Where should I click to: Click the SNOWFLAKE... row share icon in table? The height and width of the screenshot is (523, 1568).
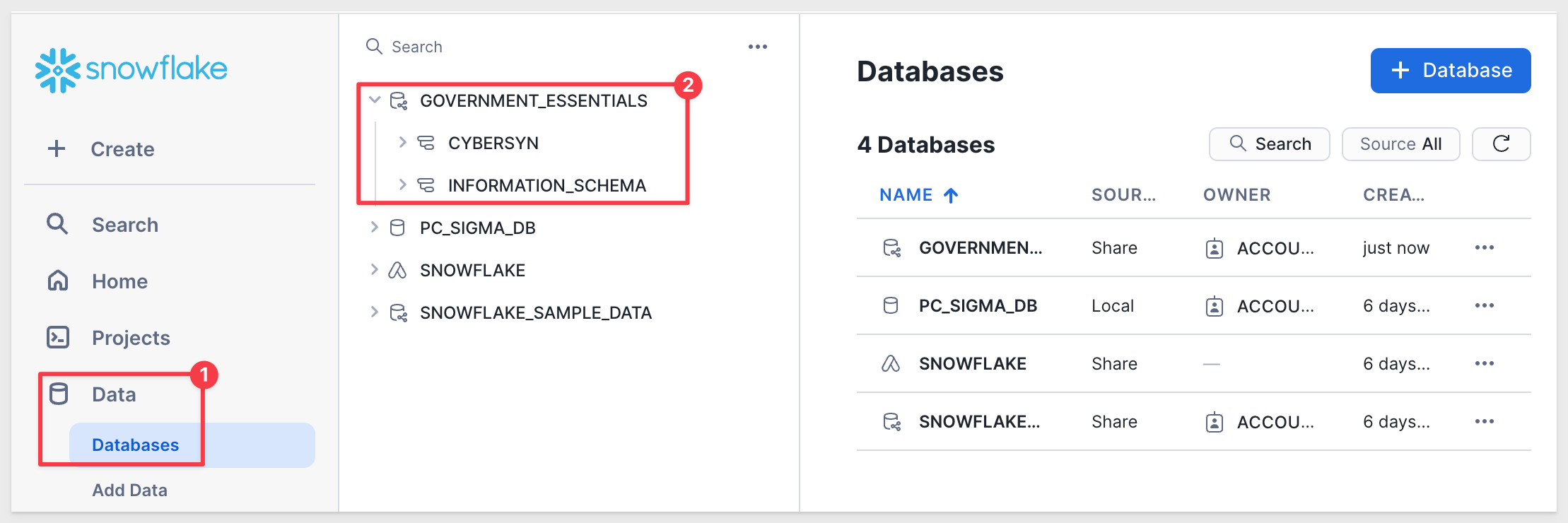pyautogui.click(x=892, y=422)
